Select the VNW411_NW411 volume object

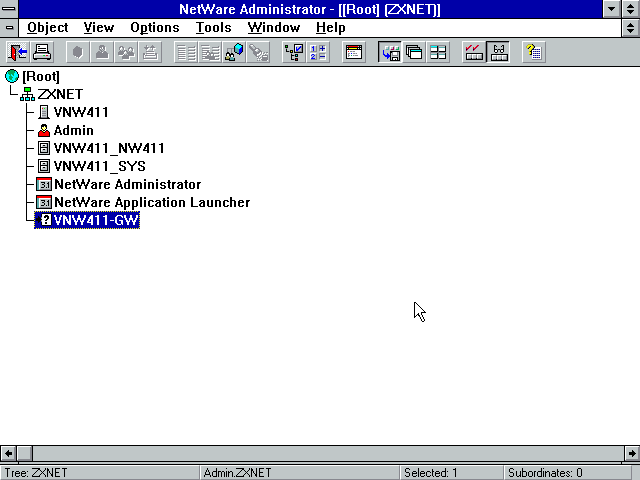click(101, 148)
